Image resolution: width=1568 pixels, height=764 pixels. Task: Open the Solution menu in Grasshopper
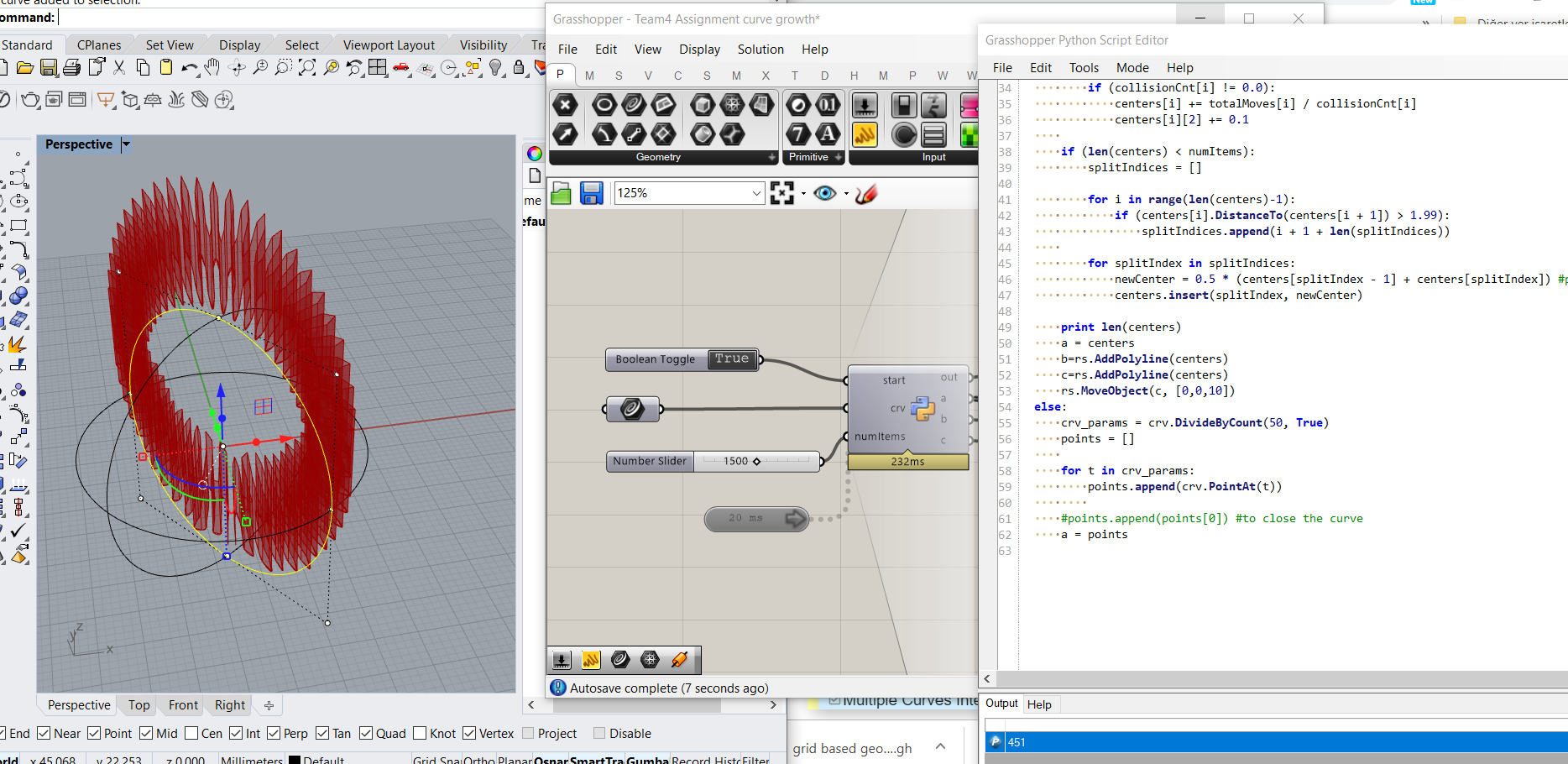pyautogui.click(x=760, y=50)
